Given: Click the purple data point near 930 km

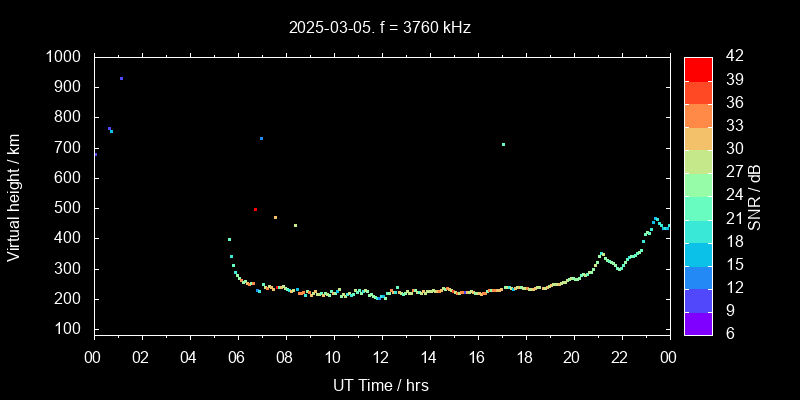Looking at the screenshot, I should (x=122, y=78).
